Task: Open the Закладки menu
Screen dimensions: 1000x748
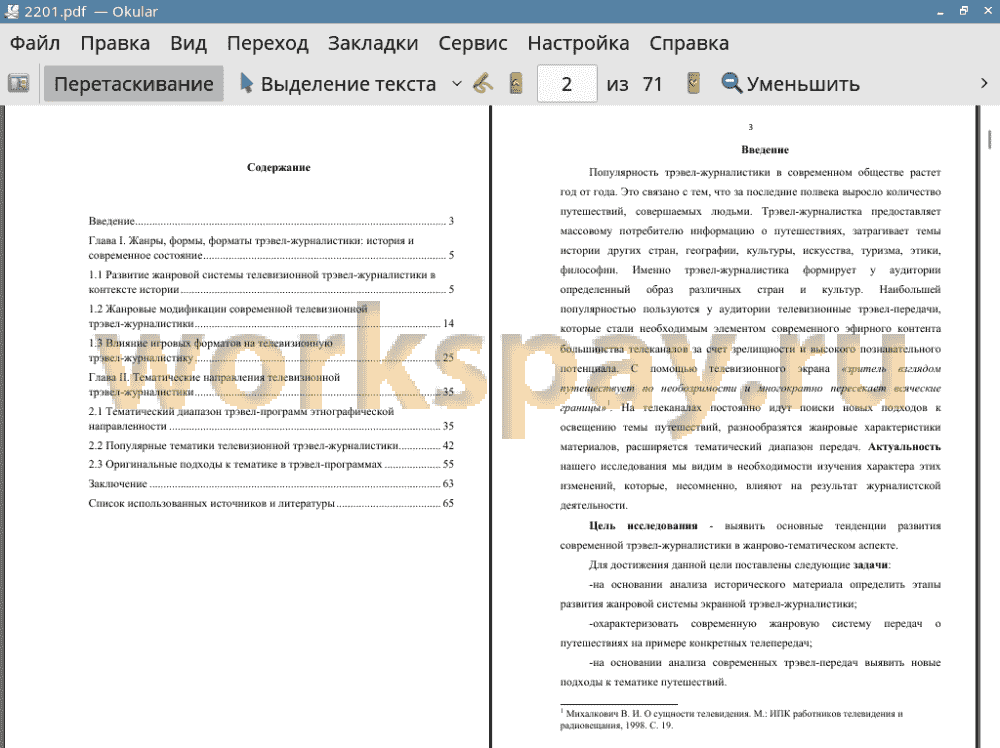Action: point(373,43)
